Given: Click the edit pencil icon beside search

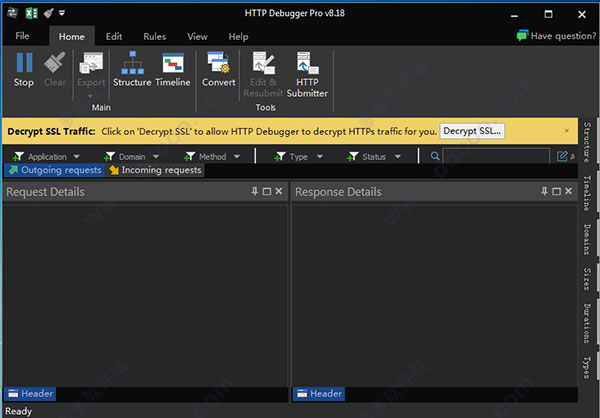Looking at the screenshot, I should coord(562,156).
